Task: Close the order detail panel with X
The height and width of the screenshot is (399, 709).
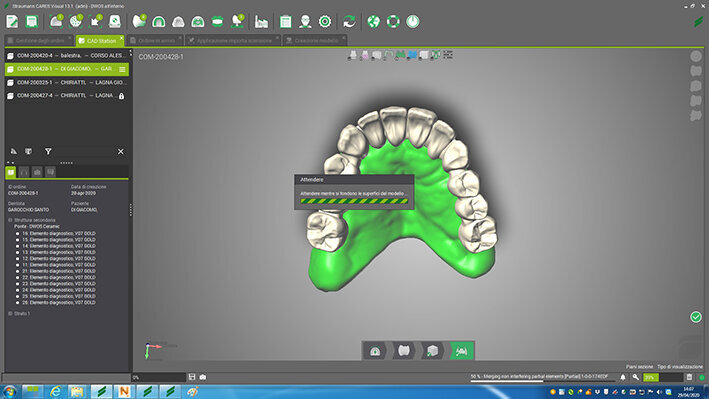Action: (x=121, y=152)
